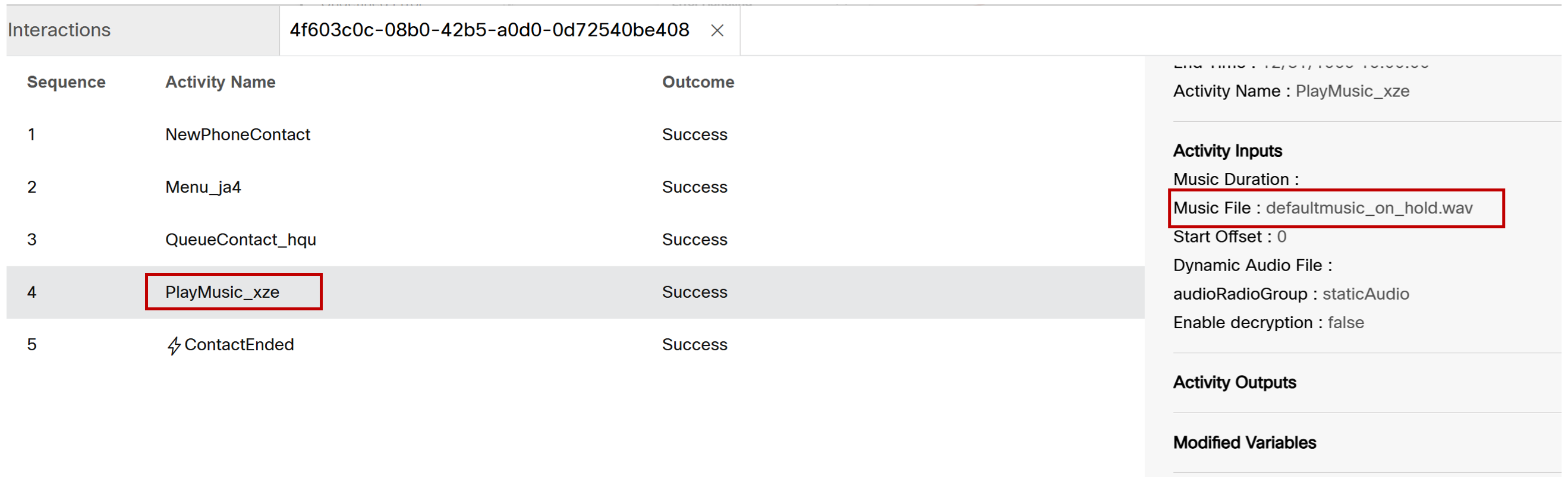Click the Music File value defaultmusic_on_hold.wav
The height and width of the screenshot is (478, 1568).
tap(1368, 208)
